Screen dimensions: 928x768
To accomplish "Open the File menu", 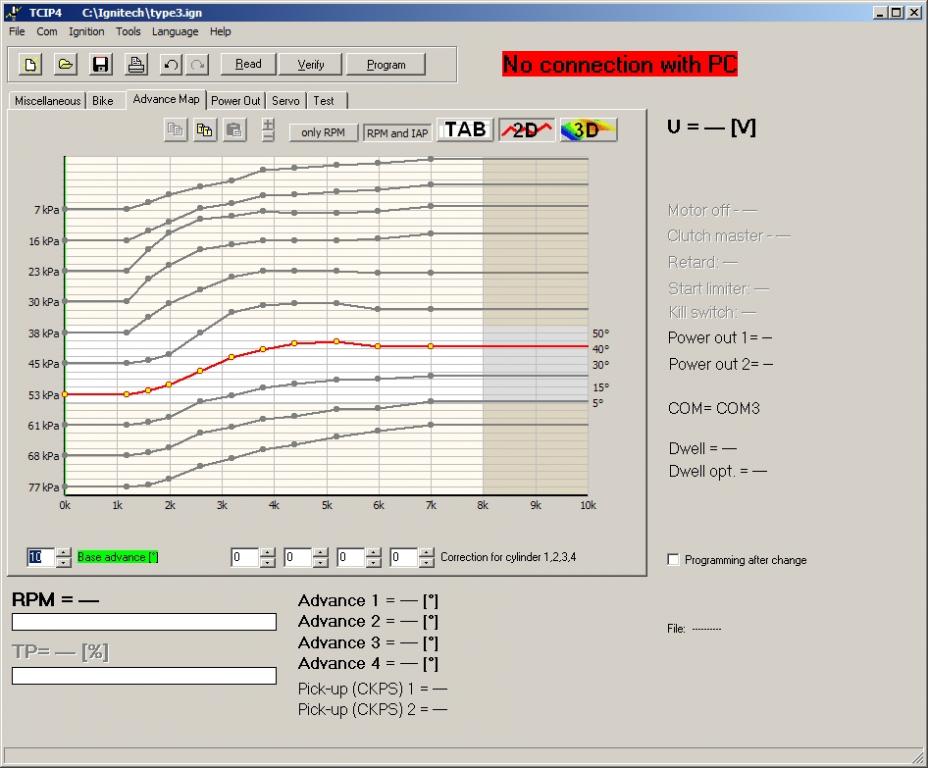I will pyautogui.click(x=17, y=31).
